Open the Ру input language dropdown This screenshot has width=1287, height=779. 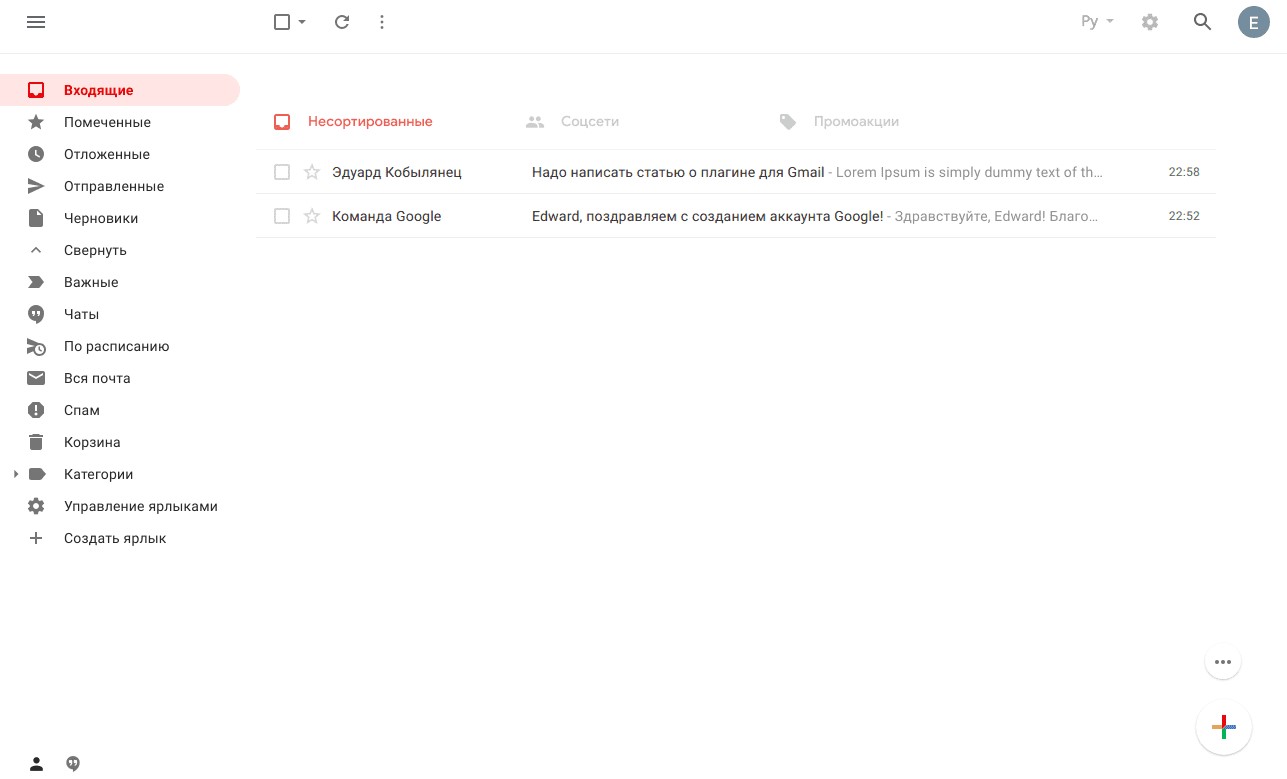point(1097,22)
